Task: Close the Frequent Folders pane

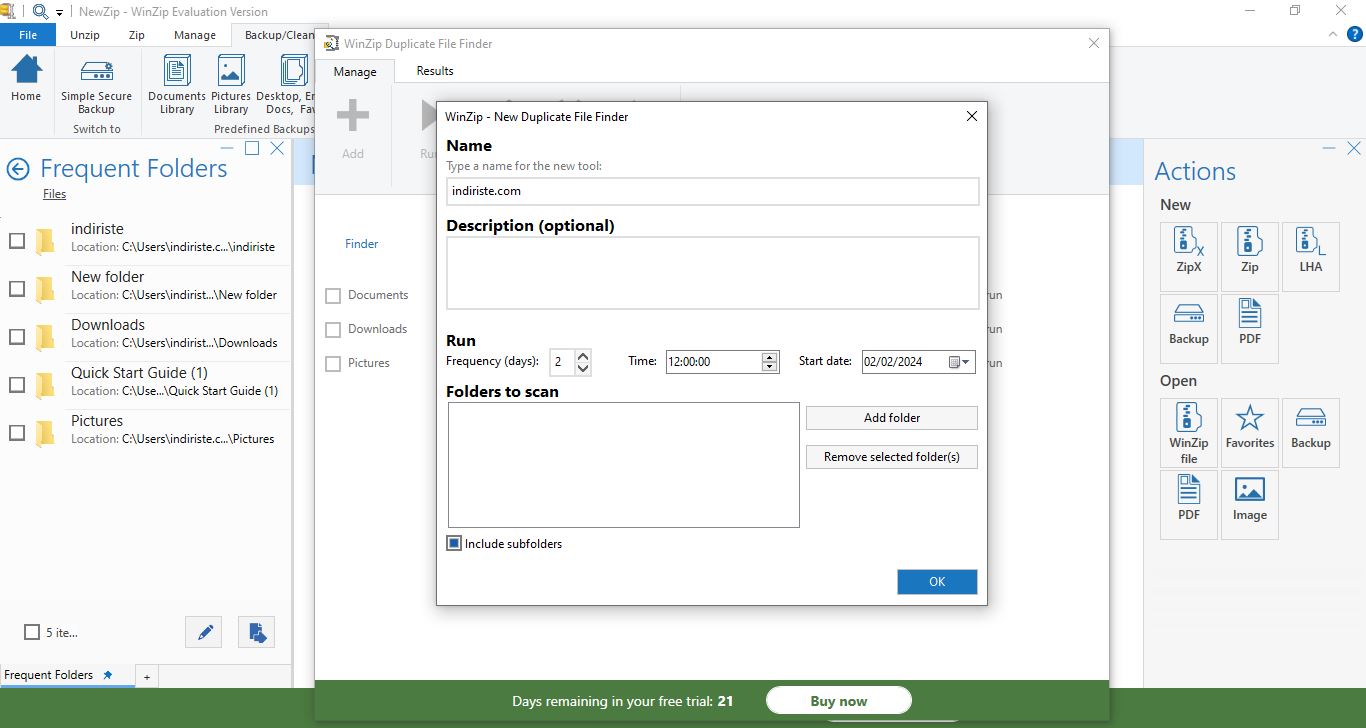Action: pyautogui.click(x=277, y=148)
